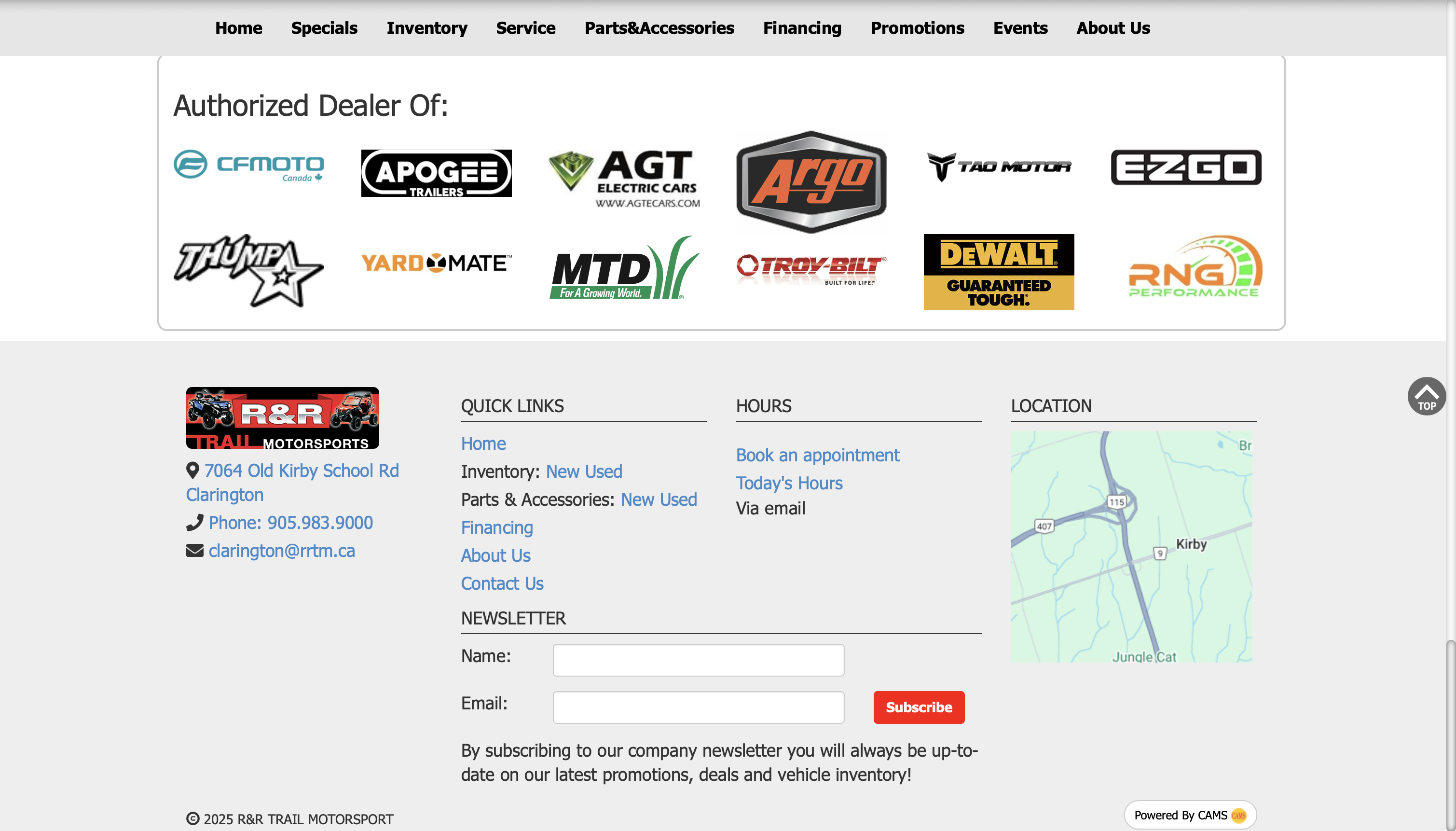Image resolution: width=1456 pixels, height=831 pixels.
Task: Click the R&R Trail Motorsports footer logo
Action: point(282,418)
